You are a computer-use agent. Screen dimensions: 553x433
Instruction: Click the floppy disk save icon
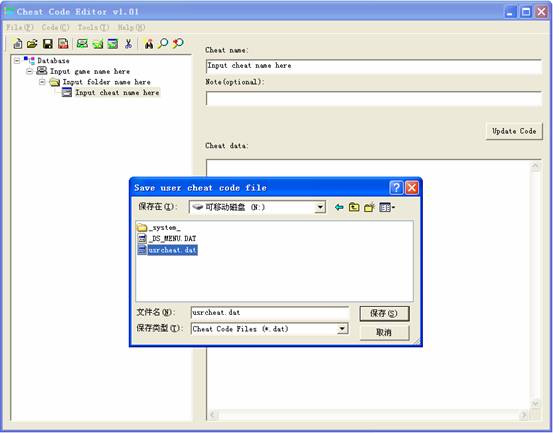(48, 44)
